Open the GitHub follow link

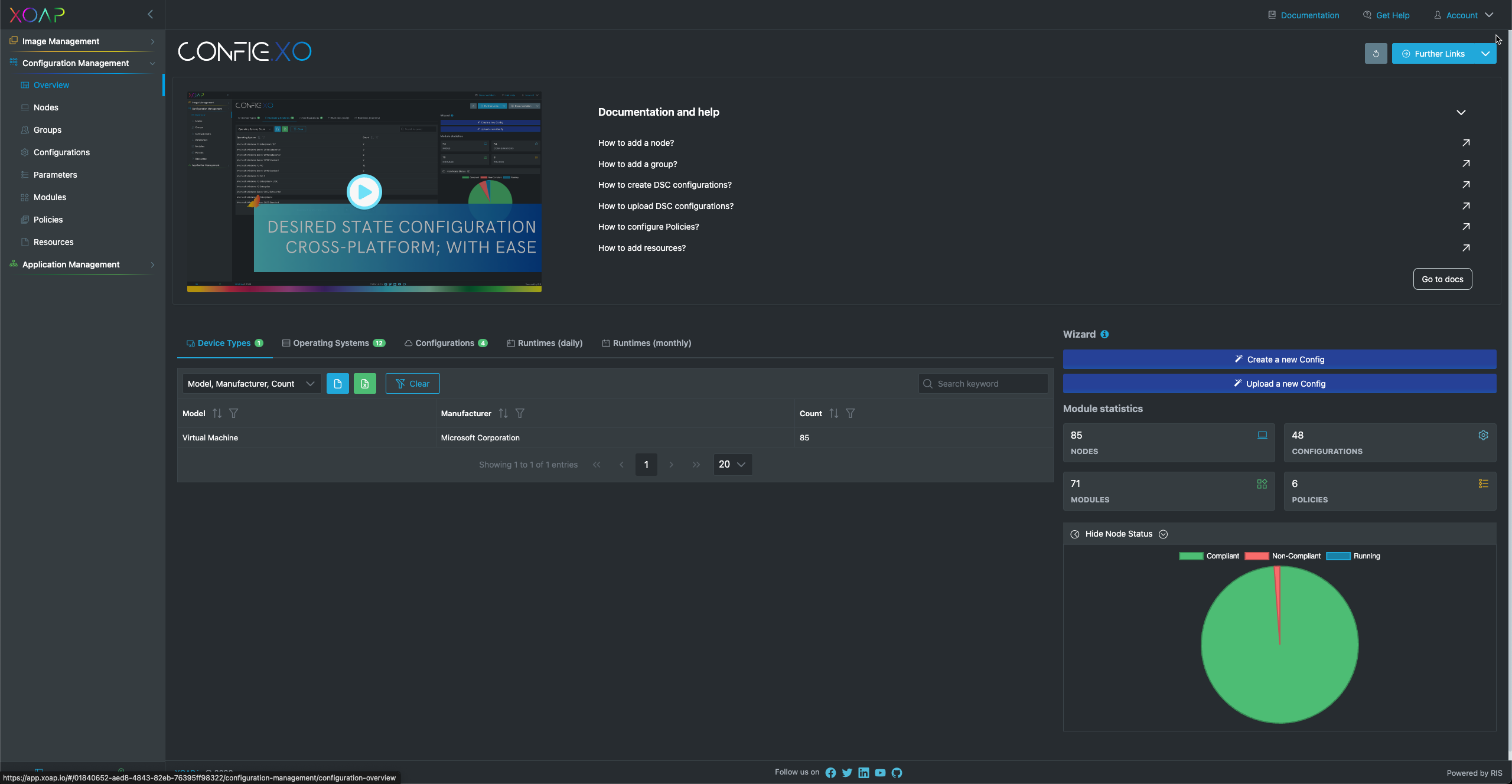pyautogui.click(x=897, y=773)
